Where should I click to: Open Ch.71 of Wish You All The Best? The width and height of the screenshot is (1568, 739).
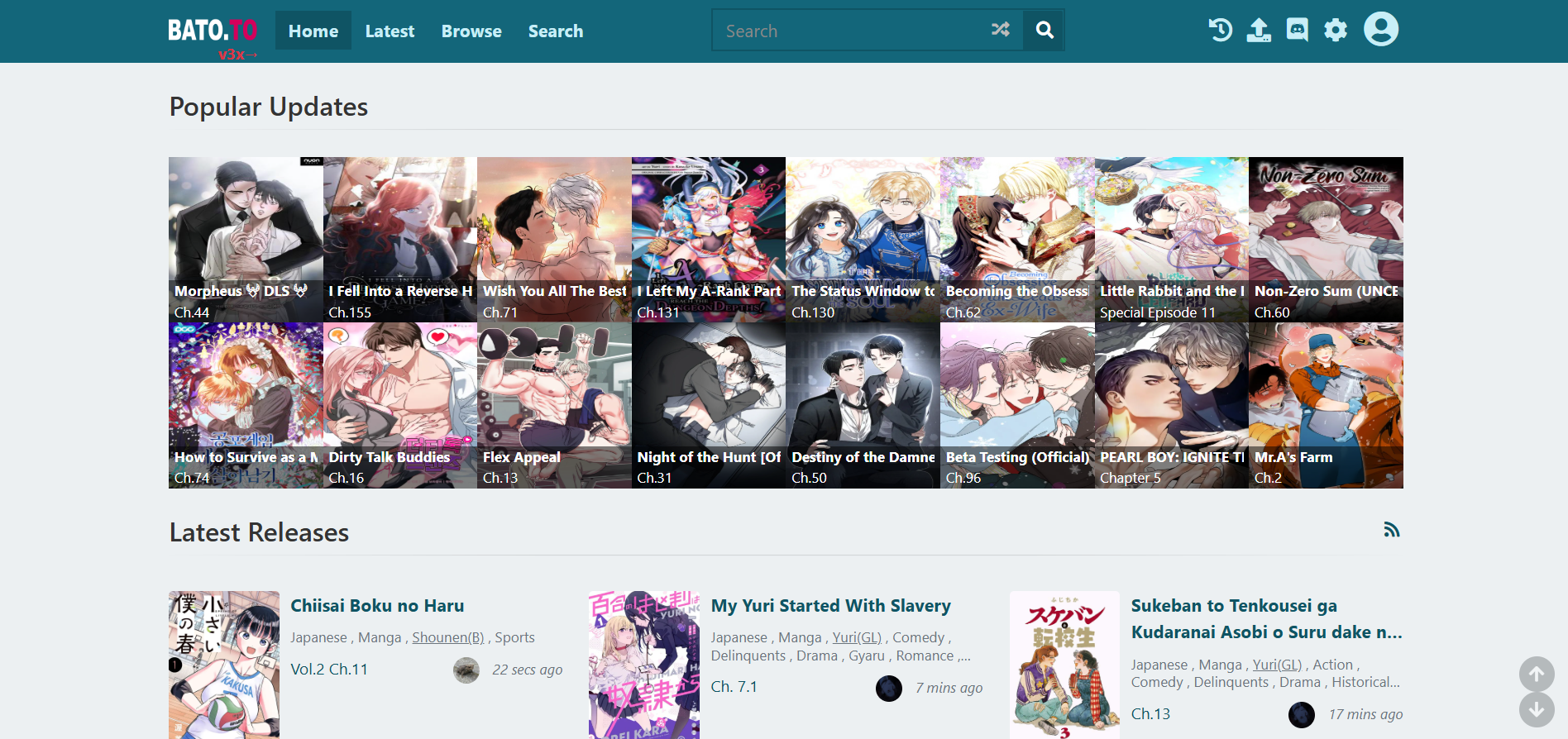[x=500, y=312]
